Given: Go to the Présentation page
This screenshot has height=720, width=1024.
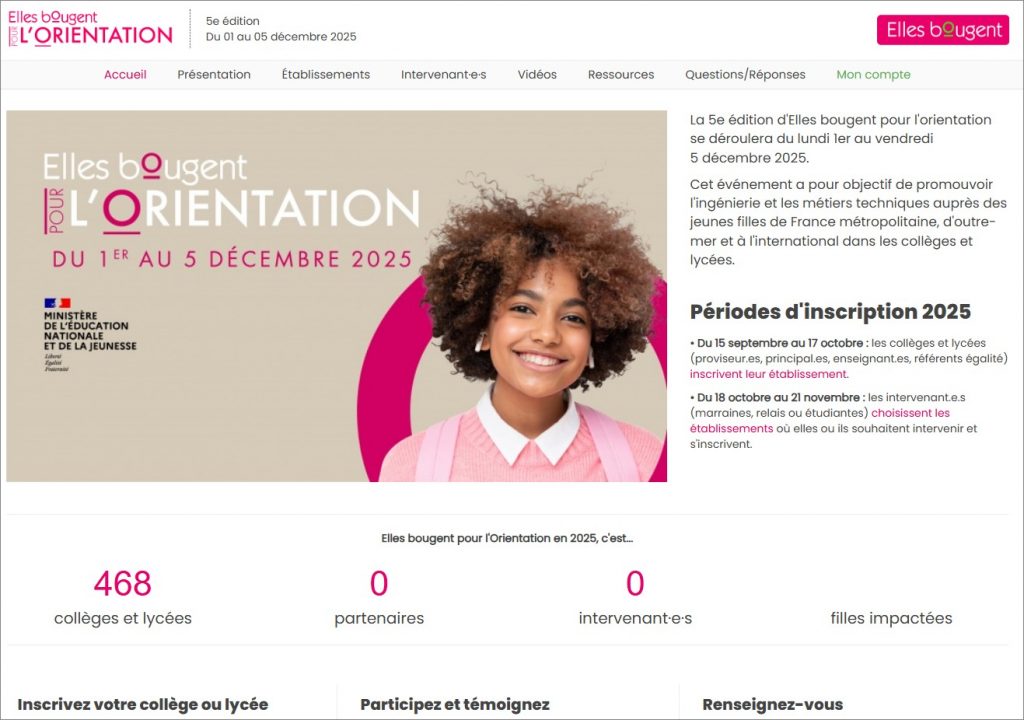Looking at the screenshot, I should click(x=214, y=74).
